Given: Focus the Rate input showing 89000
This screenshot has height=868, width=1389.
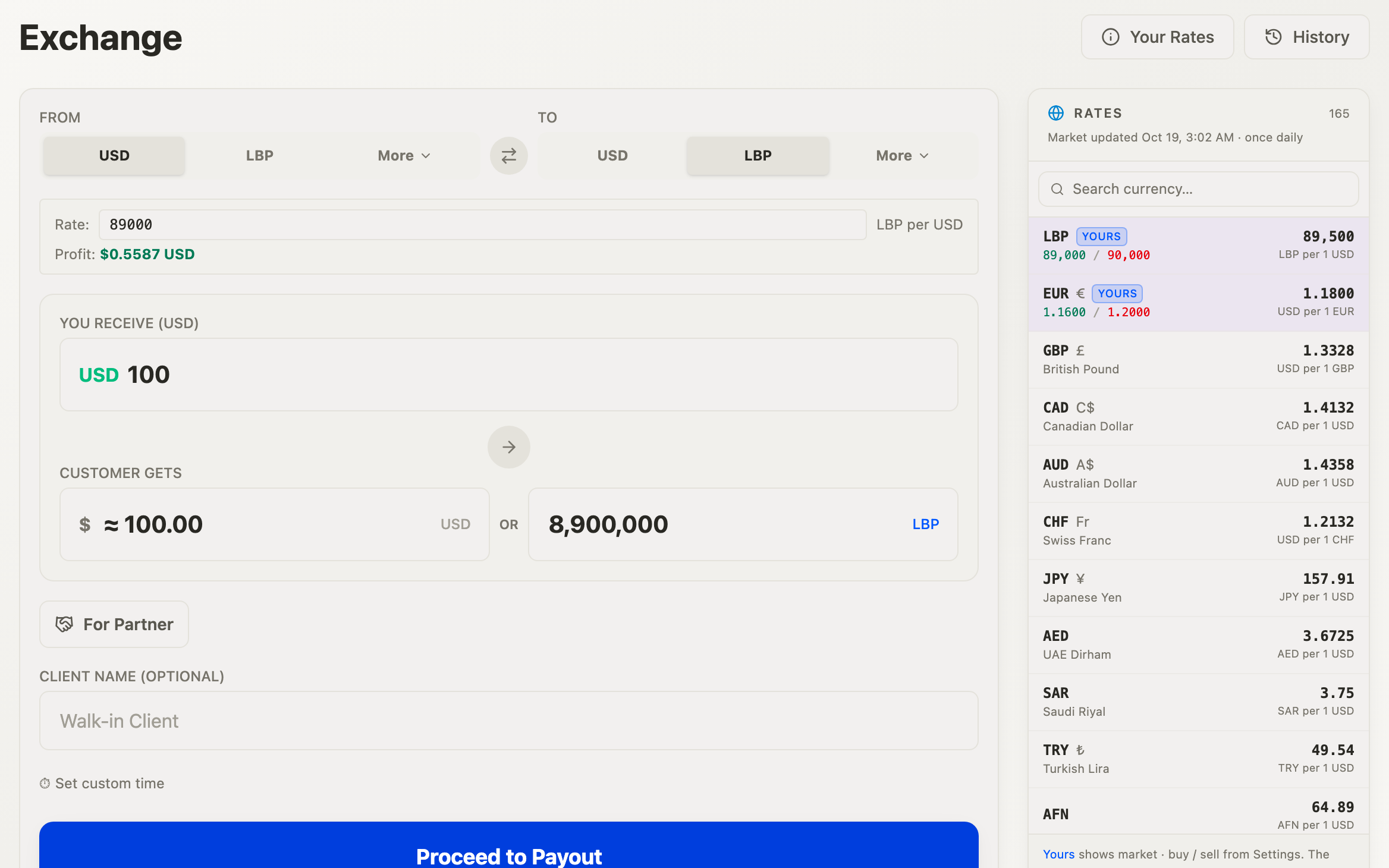Looking at the screenshot, I should [482, 225].
